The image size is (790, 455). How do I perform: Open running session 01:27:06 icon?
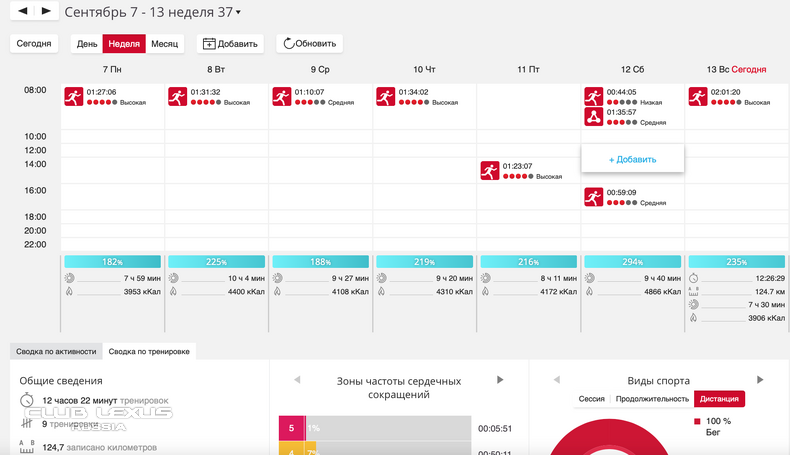(74, 96)
